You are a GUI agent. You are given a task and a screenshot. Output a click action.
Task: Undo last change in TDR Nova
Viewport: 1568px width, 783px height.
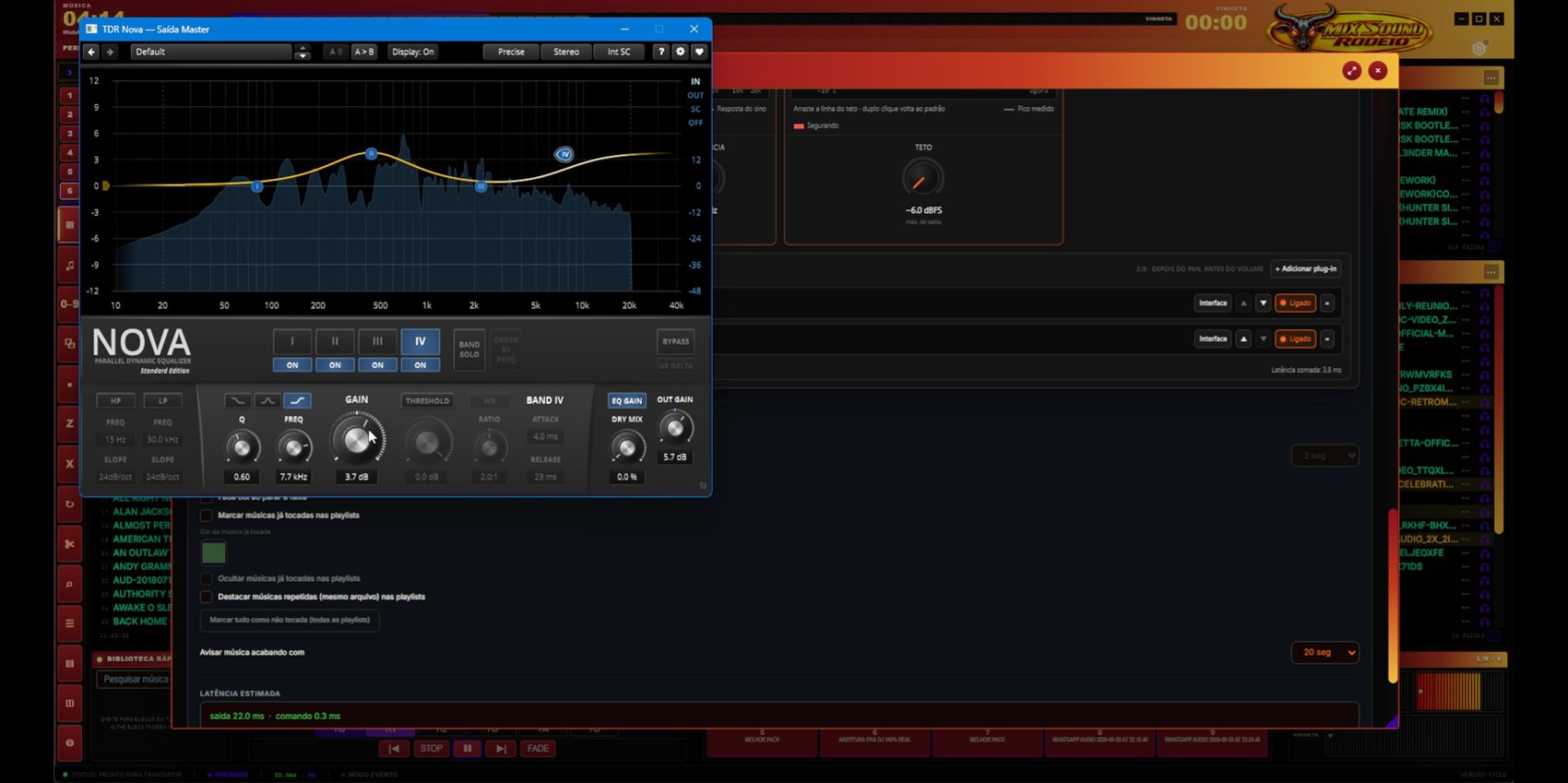coord(91,52)
